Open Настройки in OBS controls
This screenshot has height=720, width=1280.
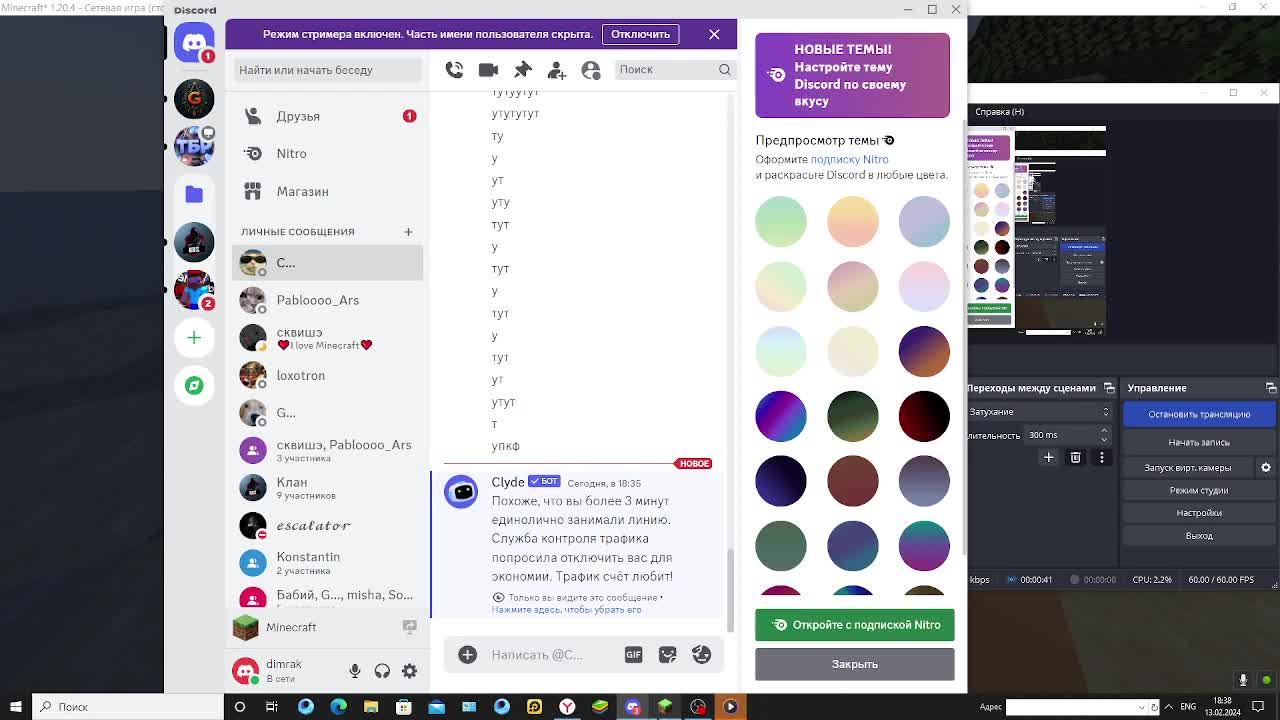pos(1199,513)
